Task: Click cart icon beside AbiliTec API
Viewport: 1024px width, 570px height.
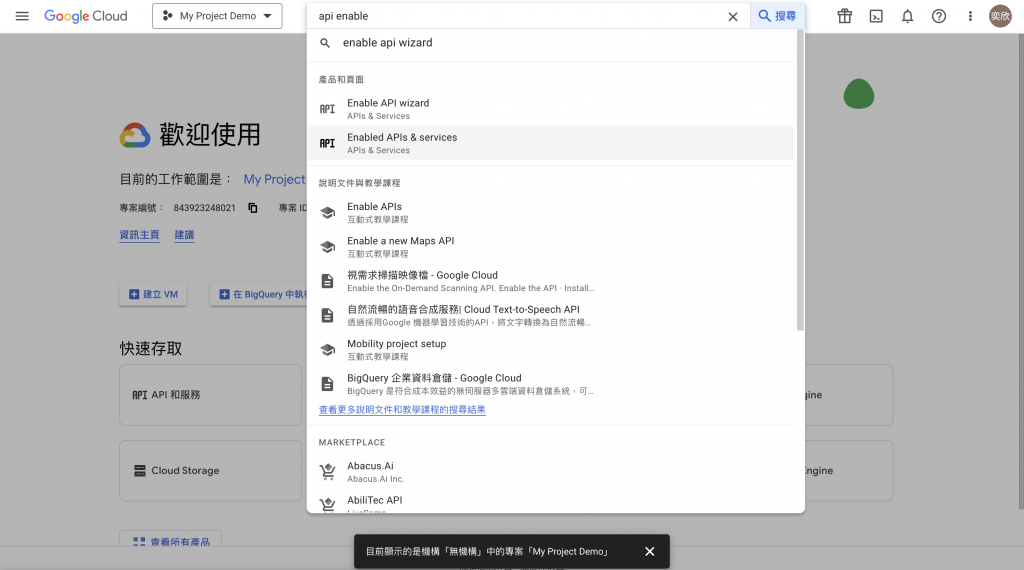Action: coord(327,504)
